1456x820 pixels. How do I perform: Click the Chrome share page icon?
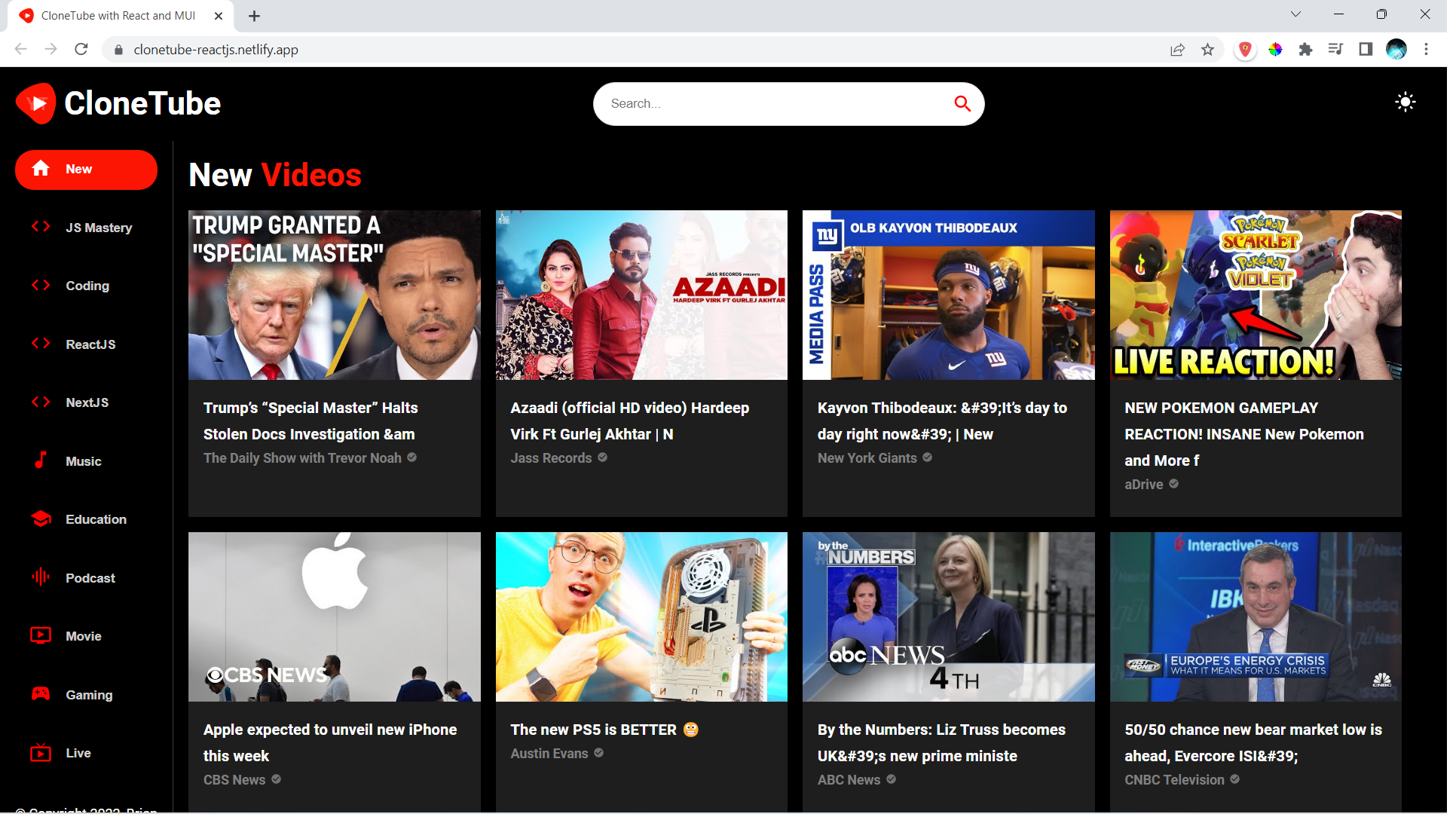[1185, 50]
